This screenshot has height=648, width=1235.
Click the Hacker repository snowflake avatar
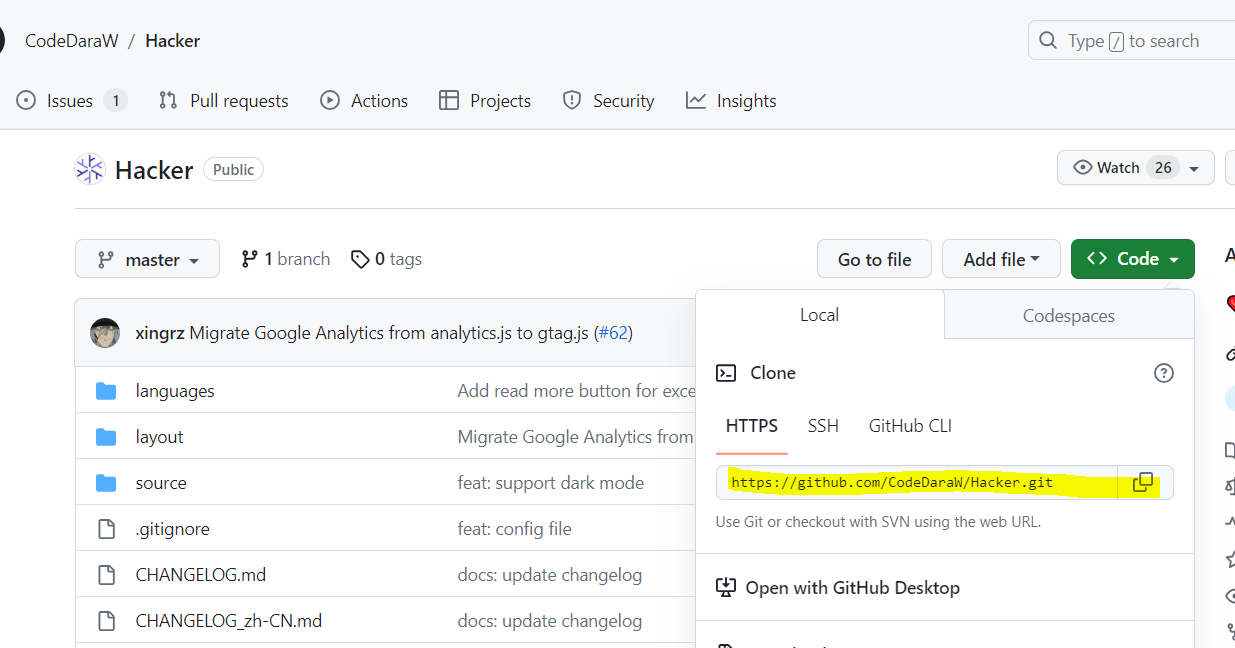coord(90,170)
